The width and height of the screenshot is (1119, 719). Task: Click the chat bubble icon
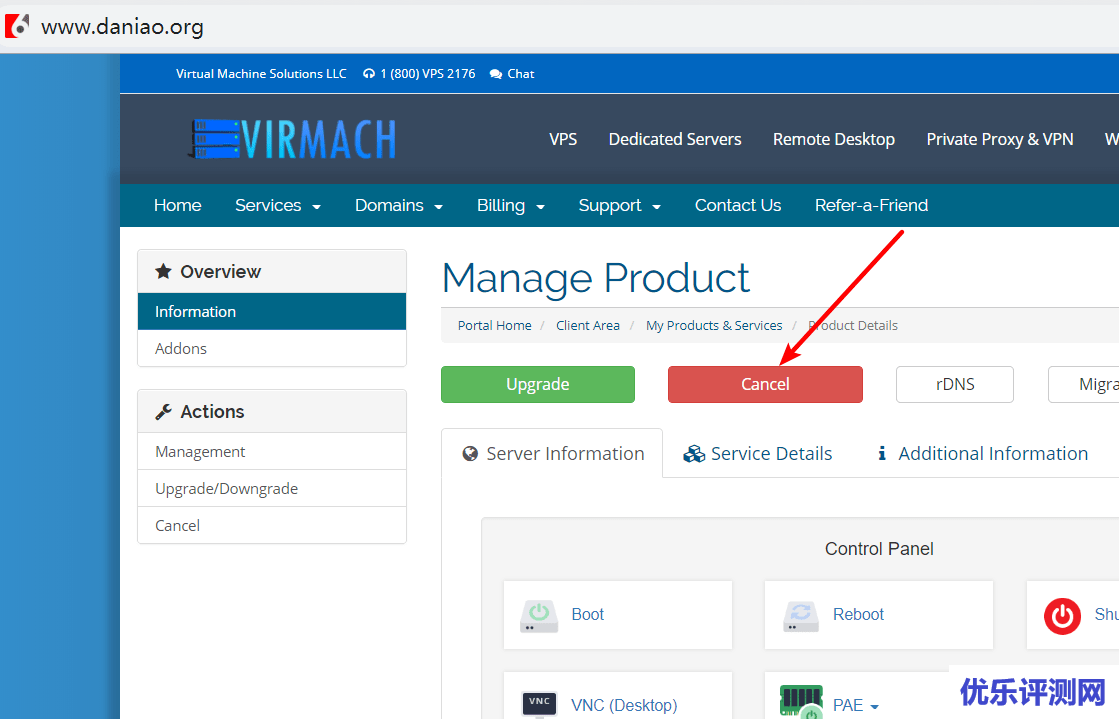(495, 74)
